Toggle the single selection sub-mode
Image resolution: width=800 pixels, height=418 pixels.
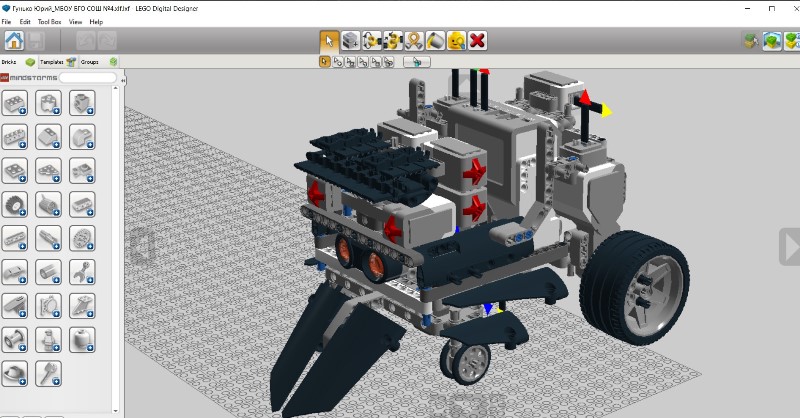[325, 62]
